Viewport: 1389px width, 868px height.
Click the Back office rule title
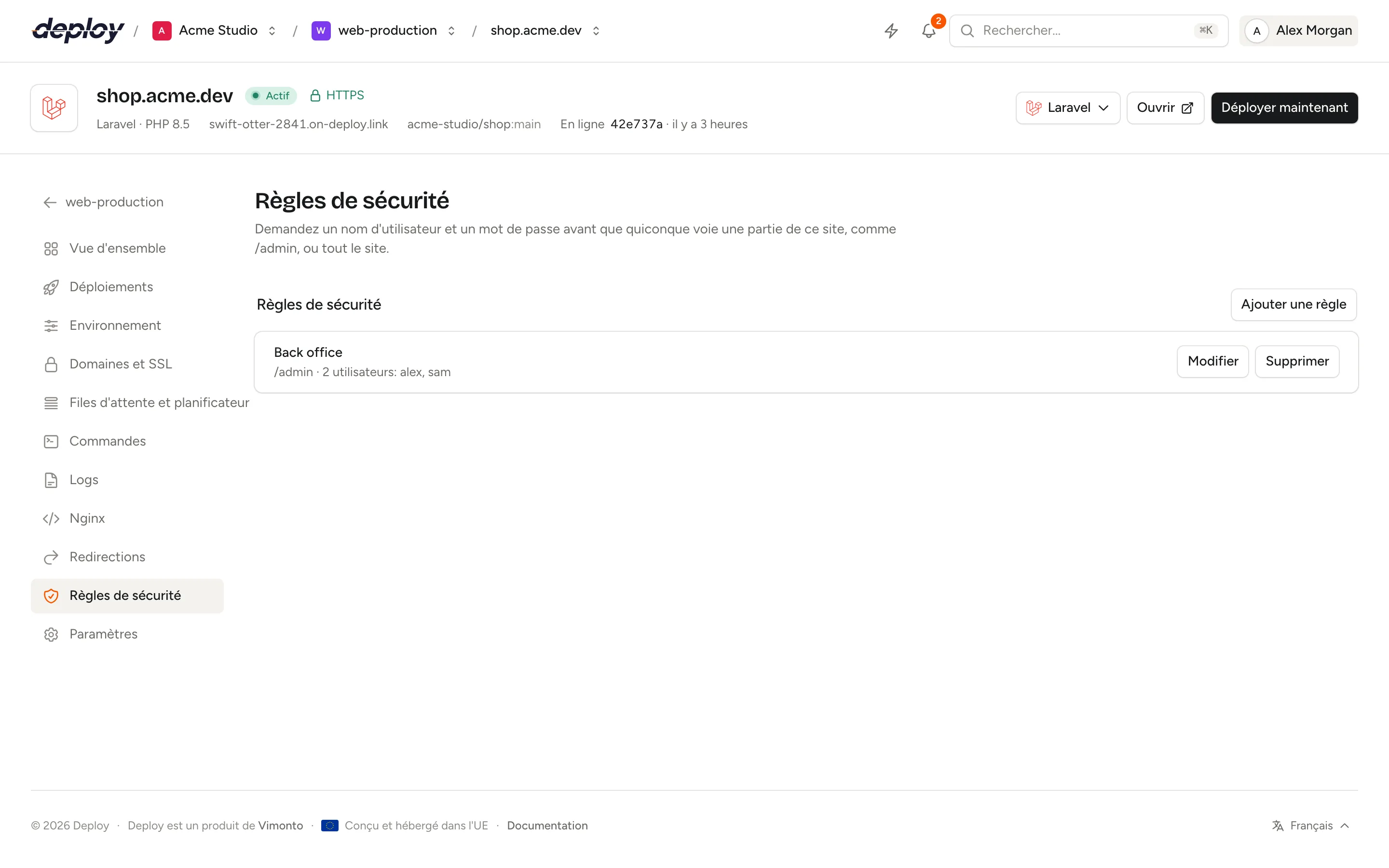[308, 353]
